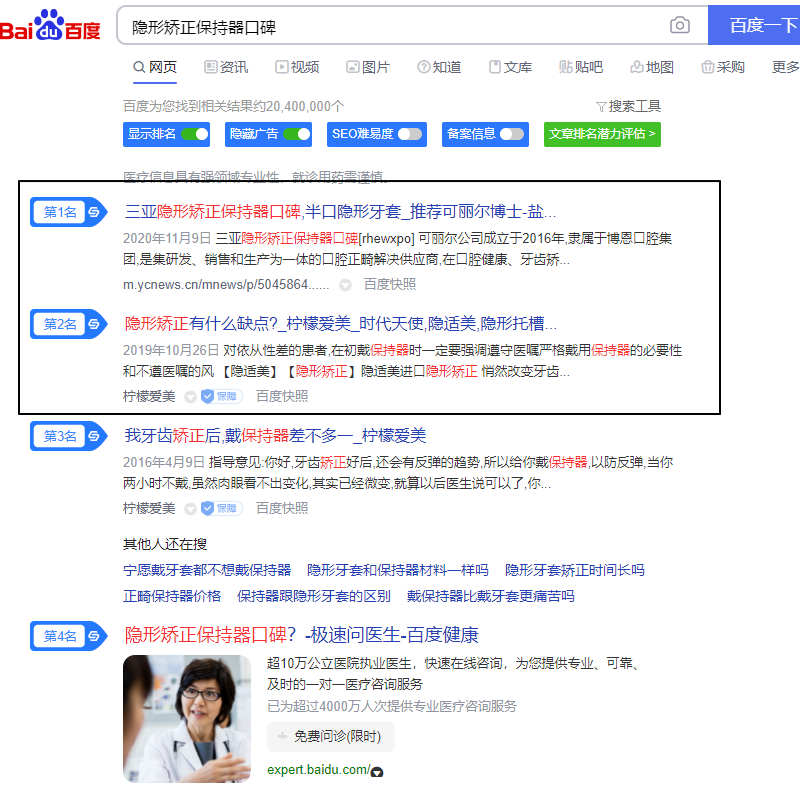Open 百度快照 for first result
This screenshot has width=800, height=800.
click(x=390, y=285)
